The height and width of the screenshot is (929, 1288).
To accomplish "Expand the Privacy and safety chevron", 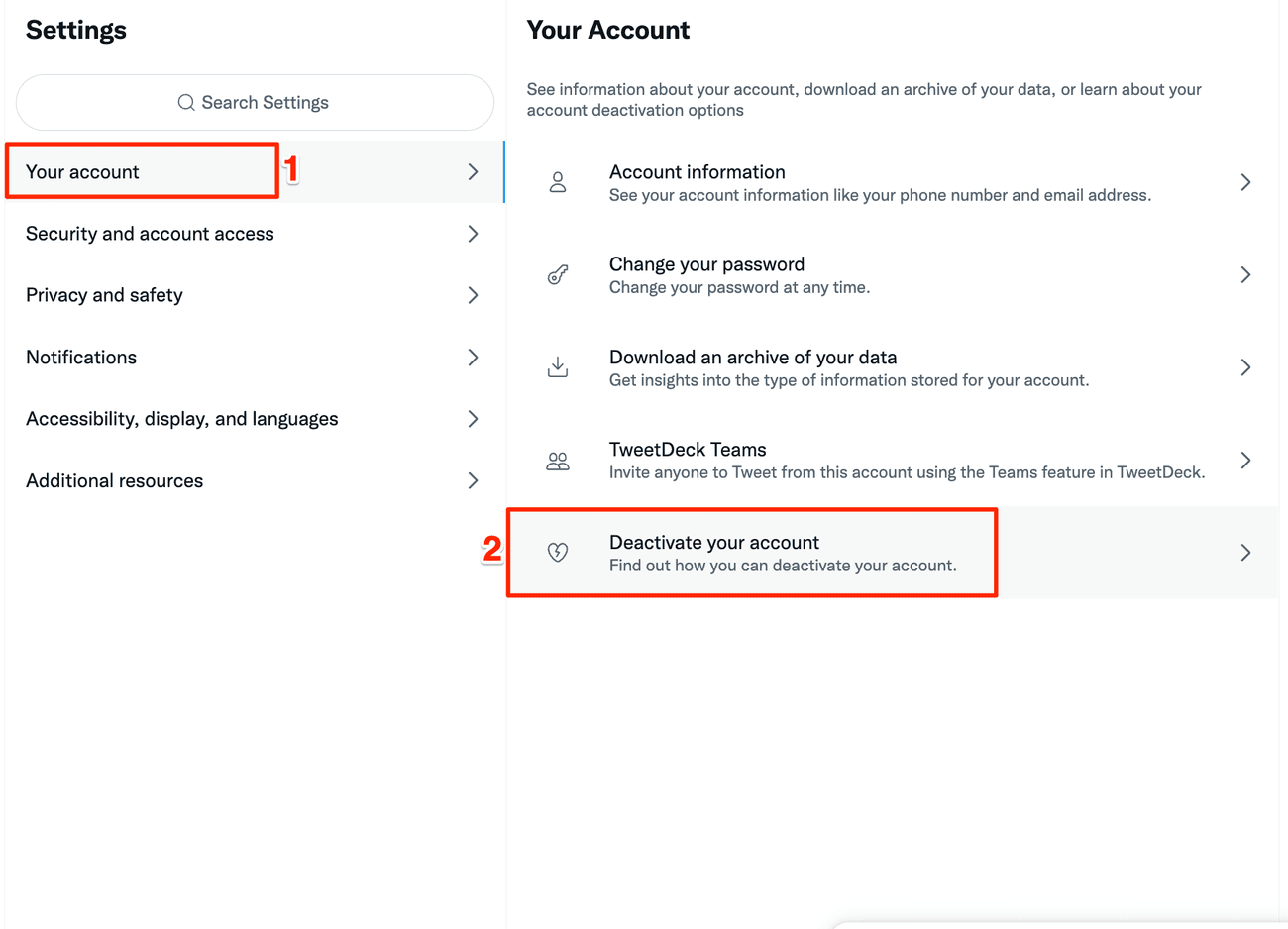I will point(473,295).
